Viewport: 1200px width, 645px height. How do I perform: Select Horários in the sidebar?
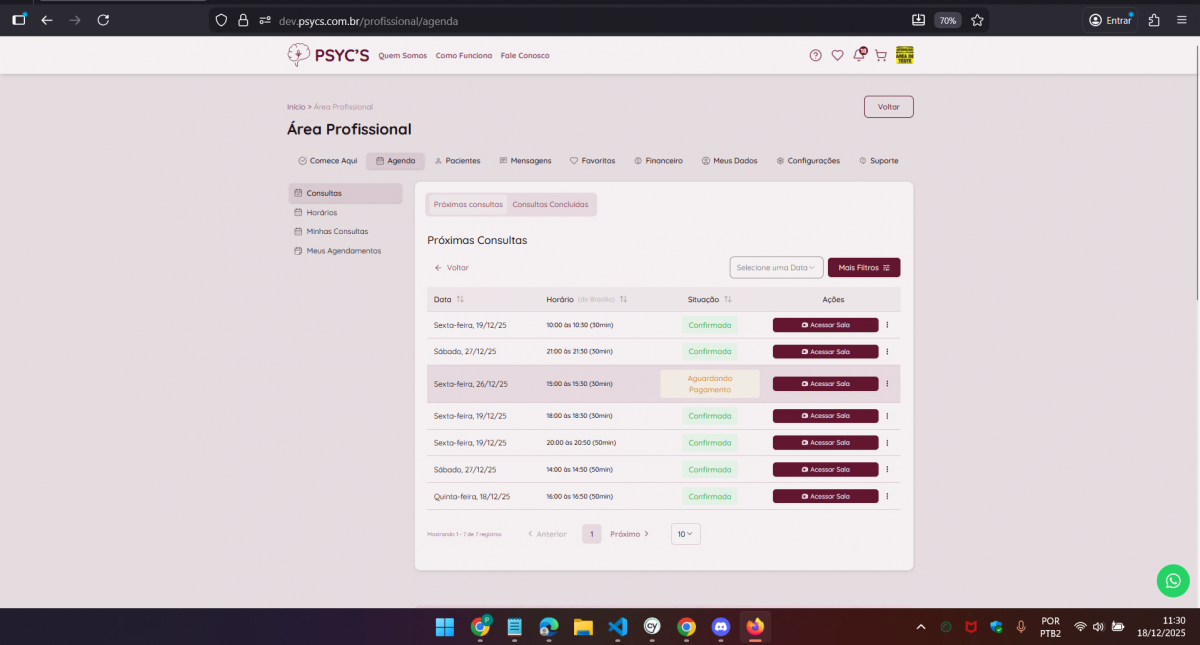(x=321, y=212)
